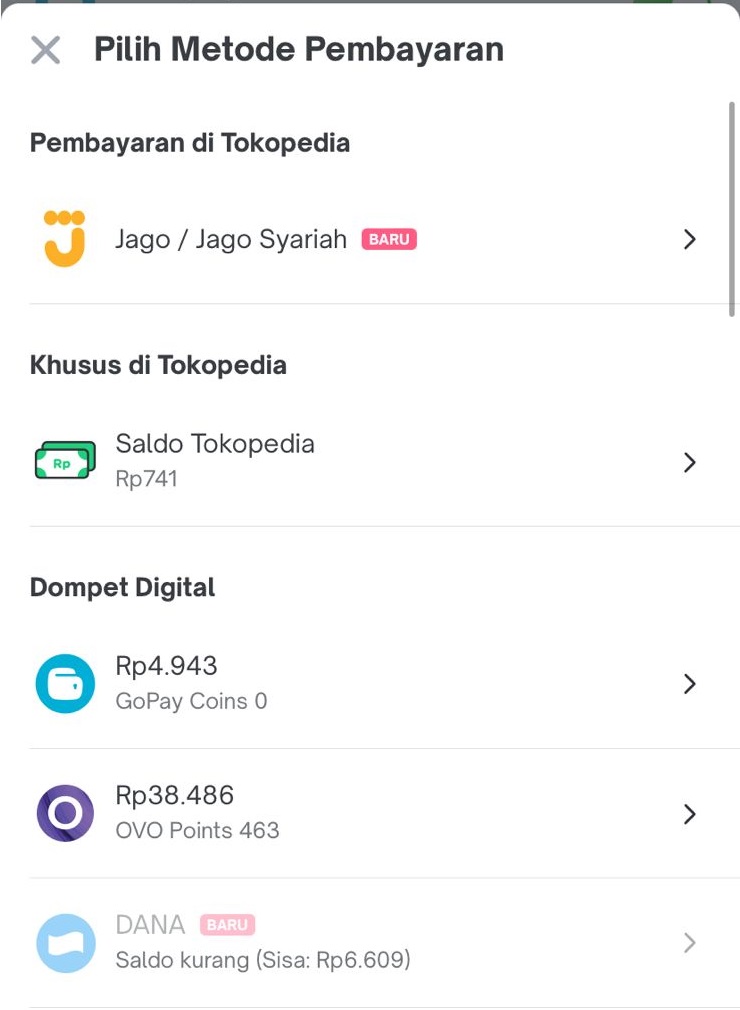The image size is (740, 1010).
Task: Open the Saldo Tokopedia chevron arrow
Action: (690, 462)
